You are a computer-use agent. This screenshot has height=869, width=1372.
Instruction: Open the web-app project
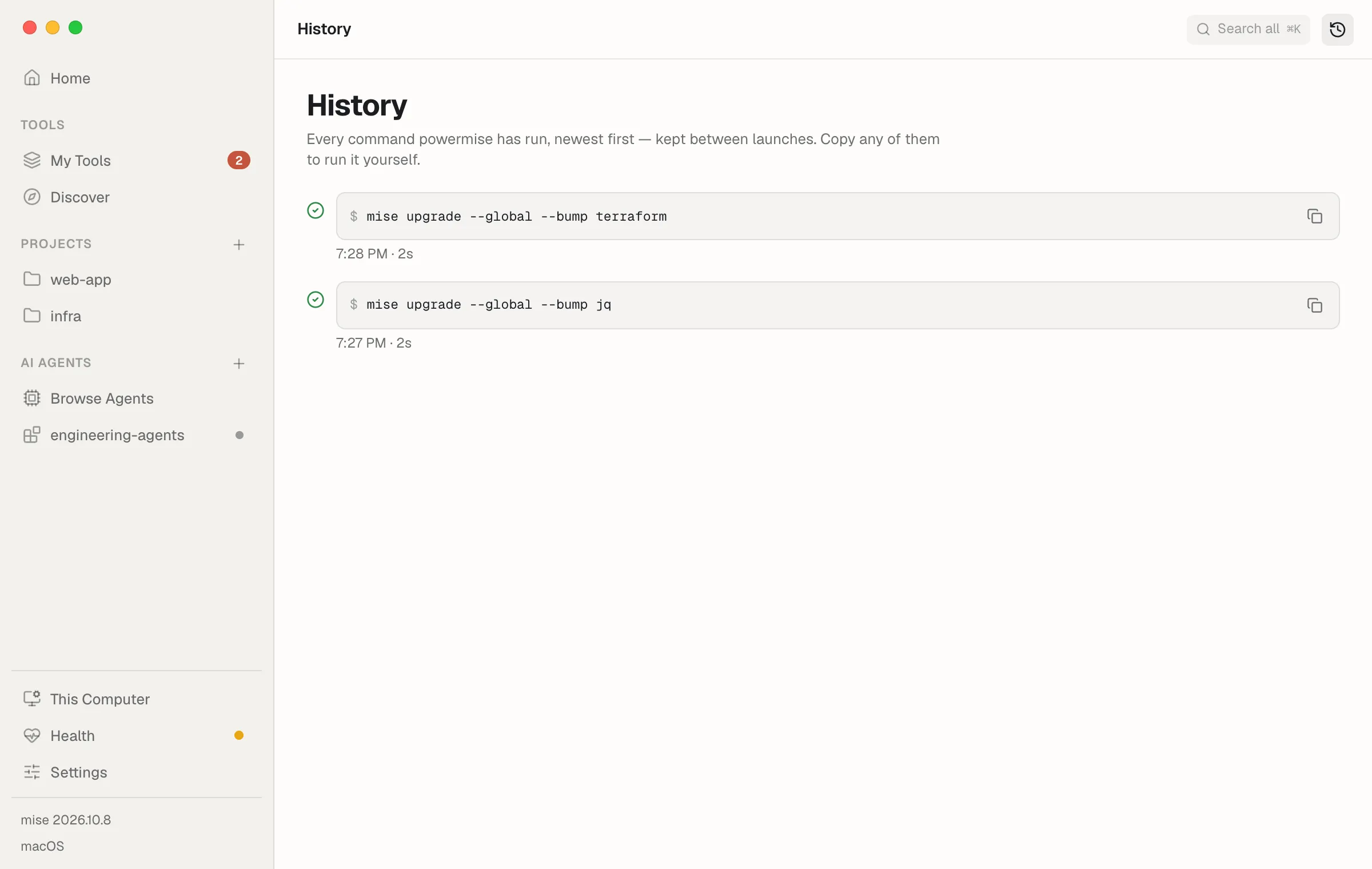pyautogui.click(x=136, y=279)
